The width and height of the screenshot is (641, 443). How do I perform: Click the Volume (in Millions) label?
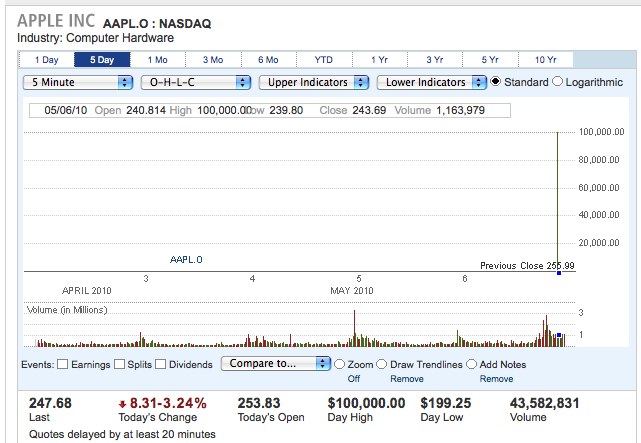pos(67,310)
